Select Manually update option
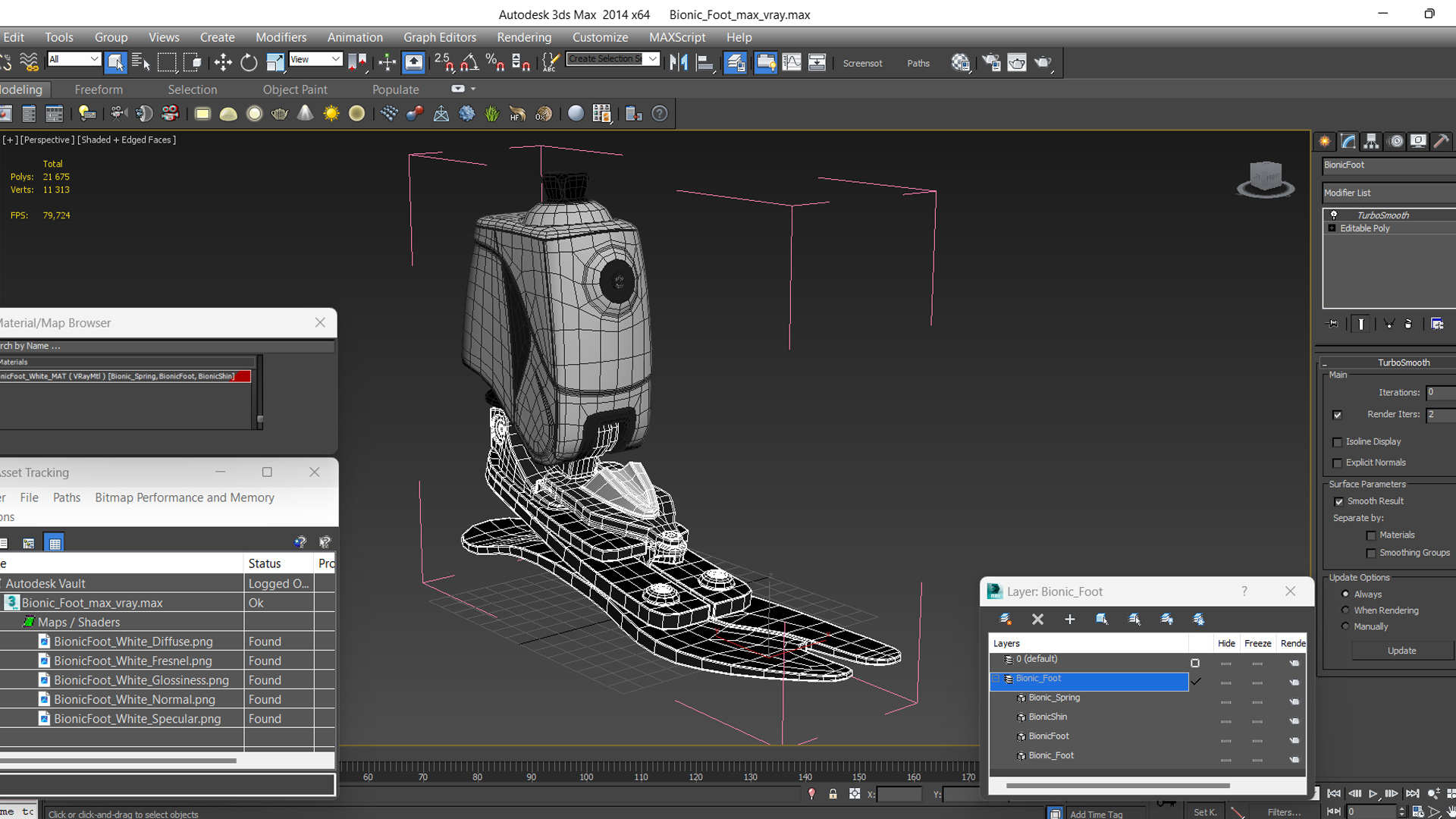The height and width of the screenshot is (819, 1456). pyautogui.click(x=1346, y=626)
